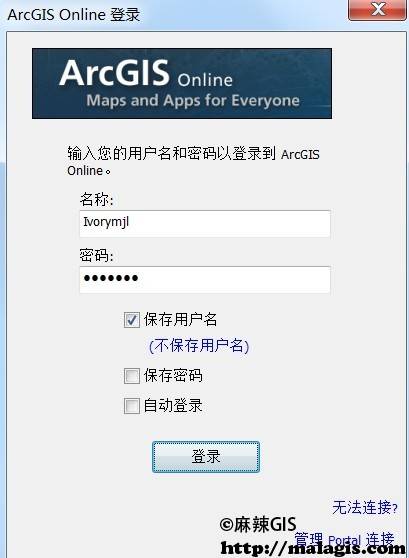
Task: Click the ©麻辣GIS watermark text
Action: (258, 525)
